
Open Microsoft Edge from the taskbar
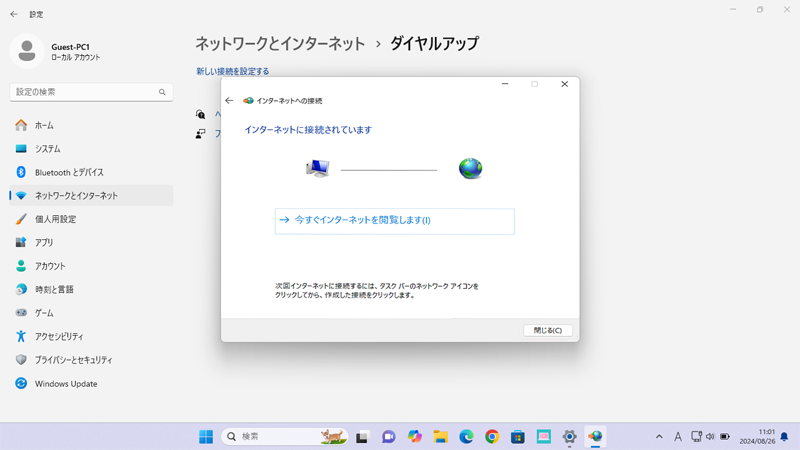(466, 437)
